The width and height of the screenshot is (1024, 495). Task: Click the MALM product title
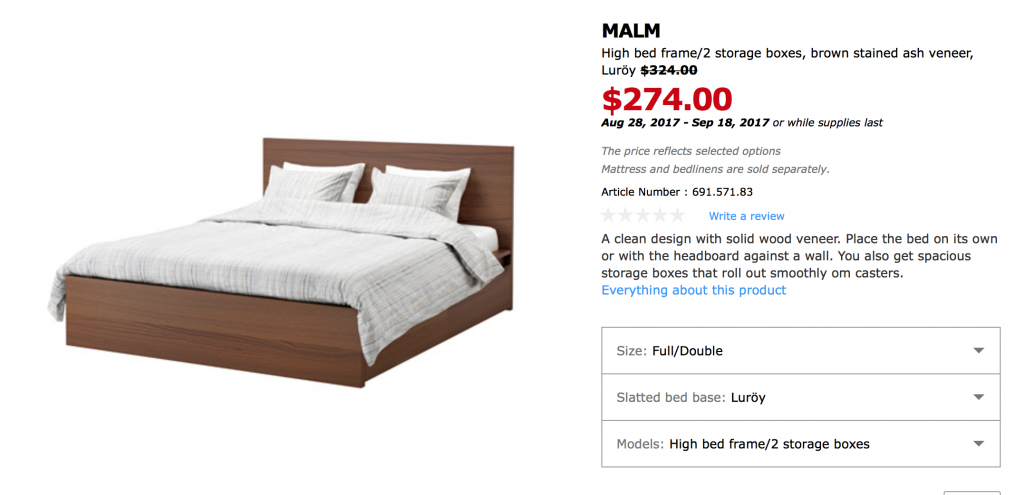click(631, 30)
